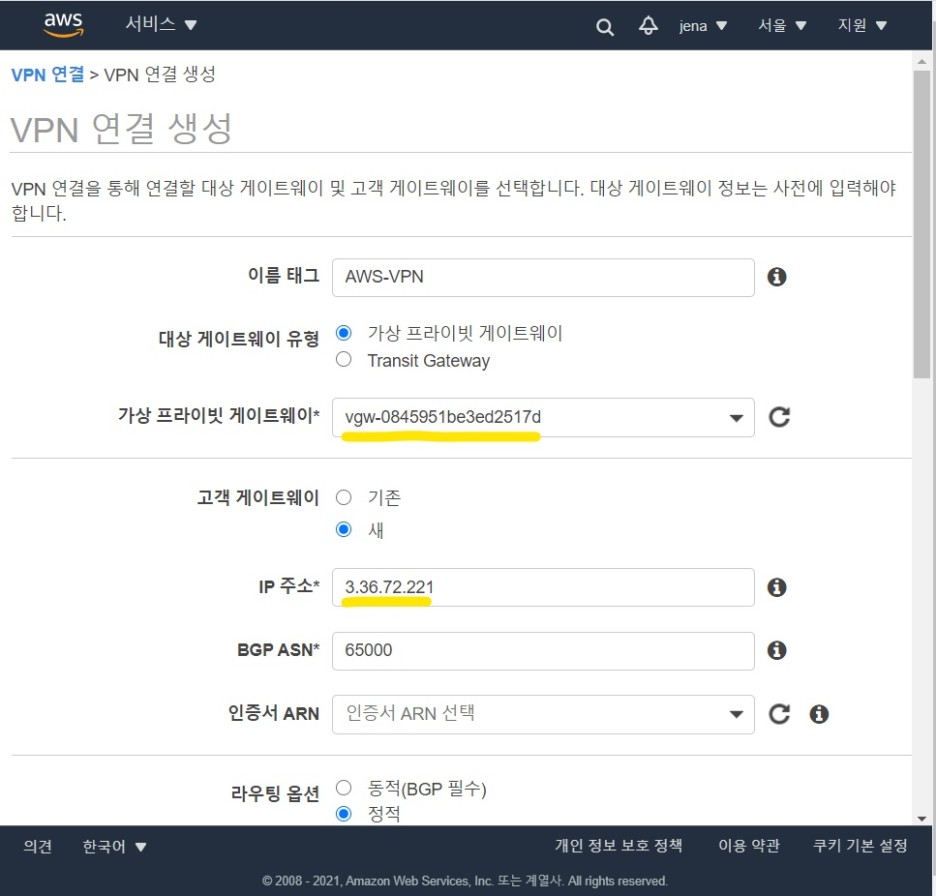Image resolution: width=936 pixels, height=896 pixels.
Task: Click the scrollbar down arrow
Action: (x=922, y=819)
